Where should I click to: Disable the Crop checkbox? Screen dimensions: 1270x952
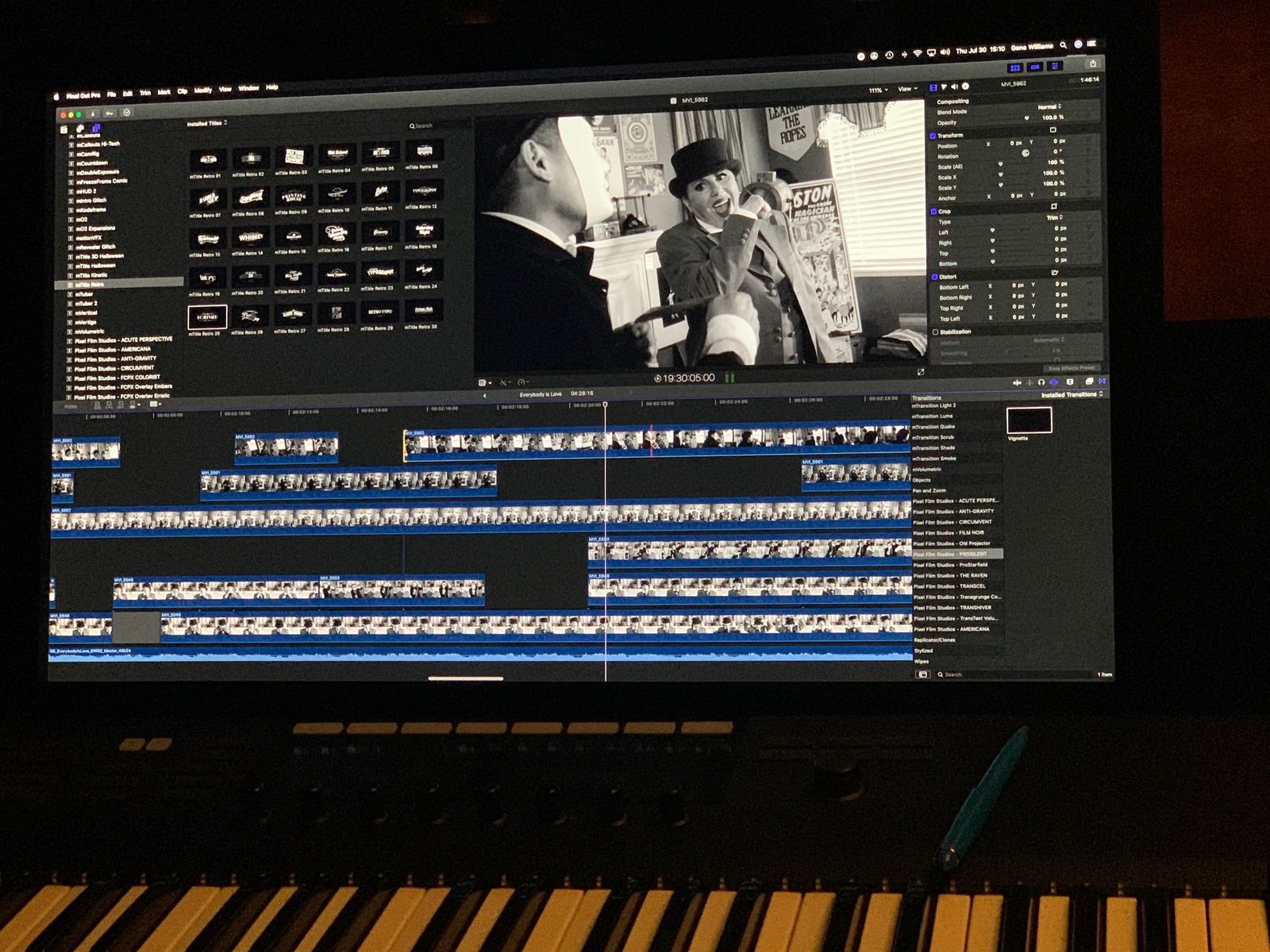pos(933,212)
